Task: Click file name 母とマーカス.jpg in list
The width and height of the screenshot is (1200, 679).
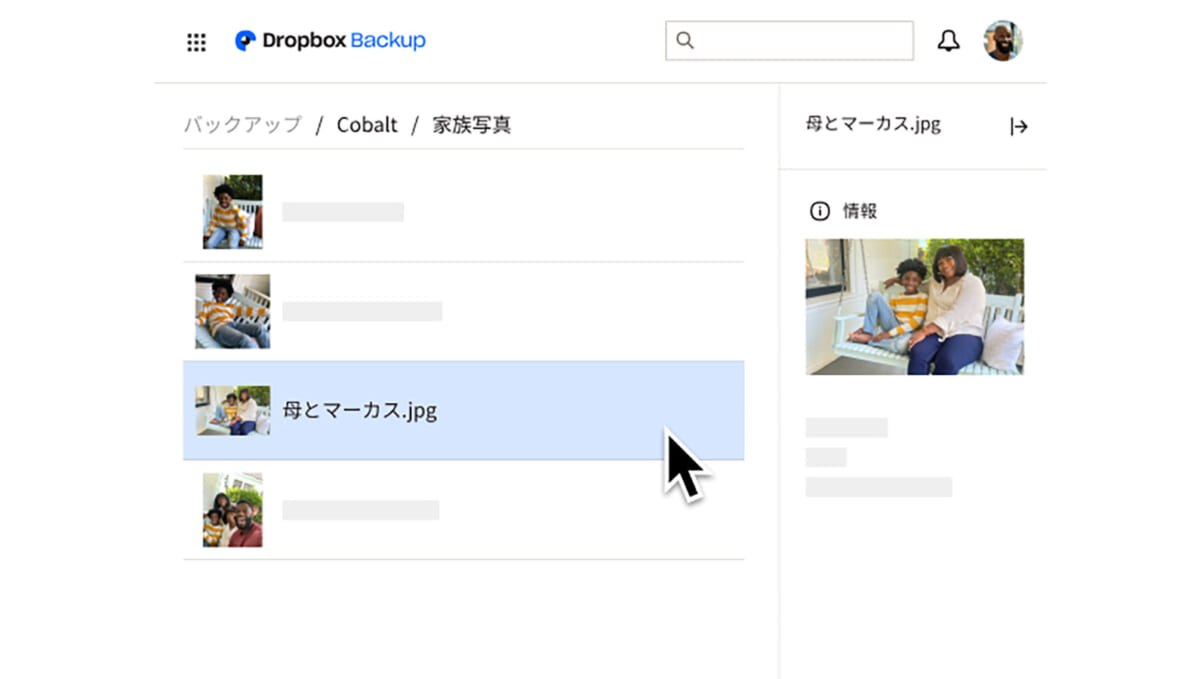Action: click(360, 411)
